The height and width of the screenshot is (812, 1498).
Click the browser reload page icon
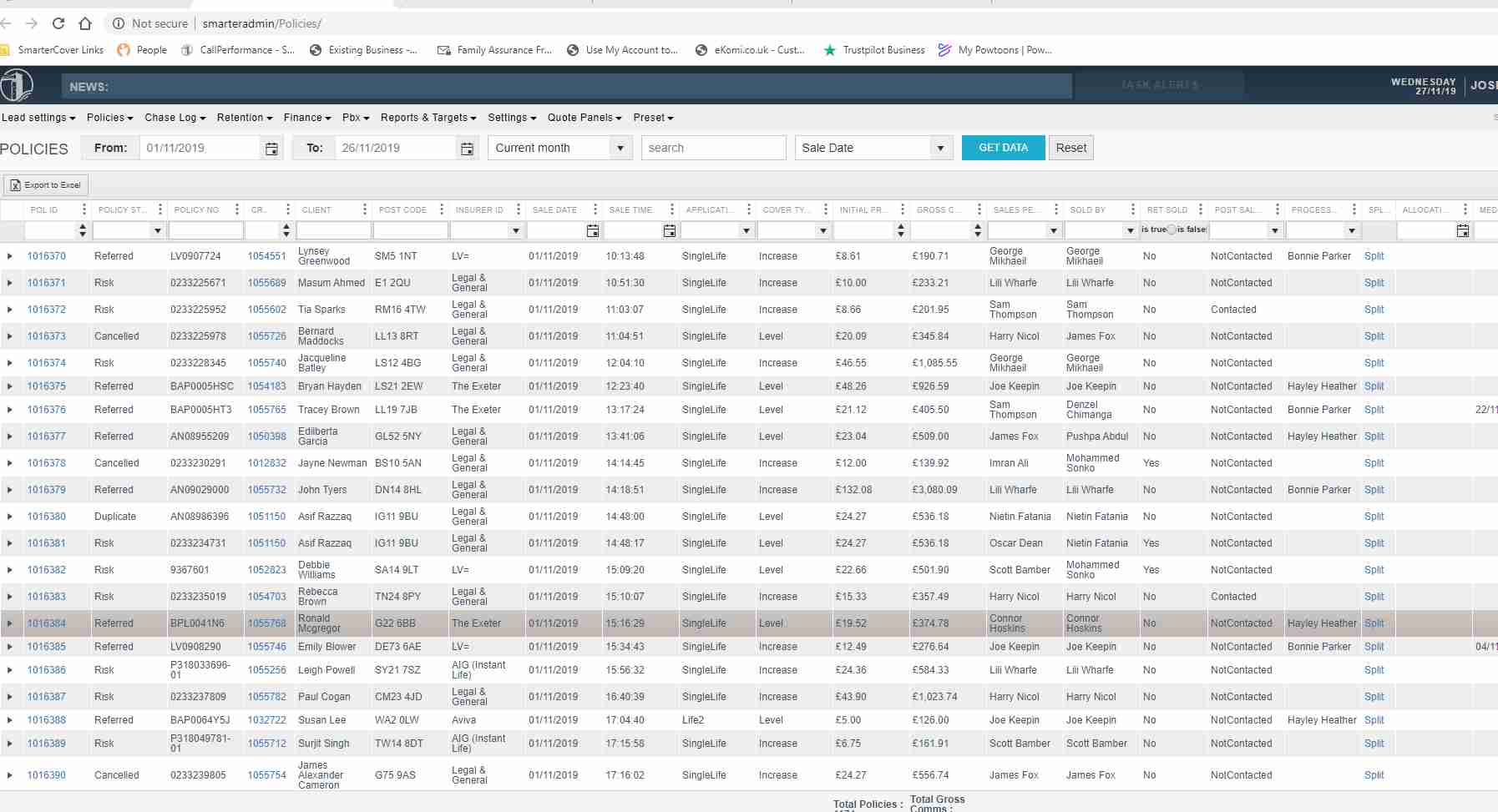pos(58,23)
